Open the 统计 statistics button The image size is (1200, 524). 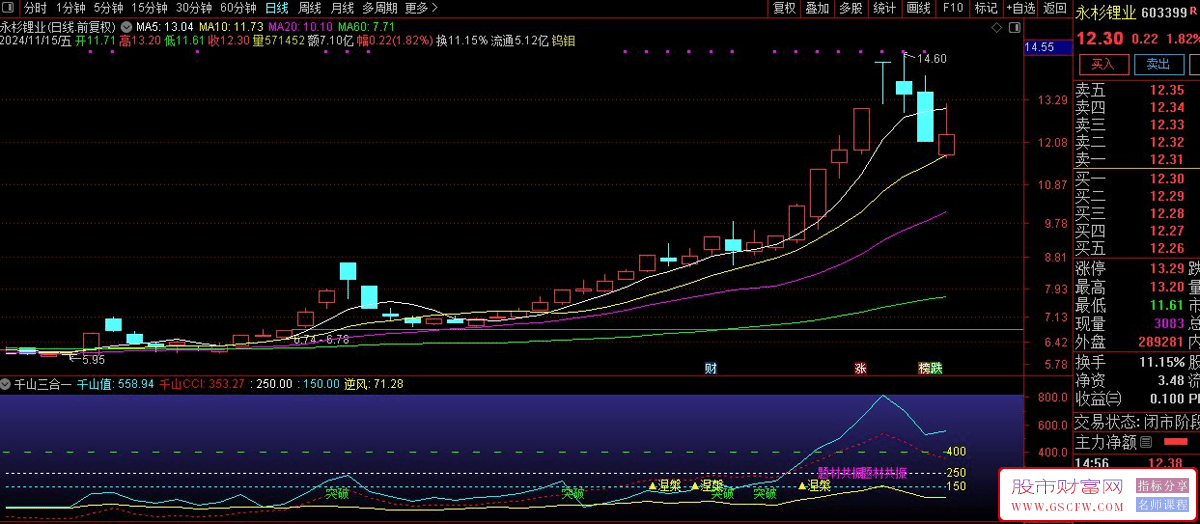884,8
